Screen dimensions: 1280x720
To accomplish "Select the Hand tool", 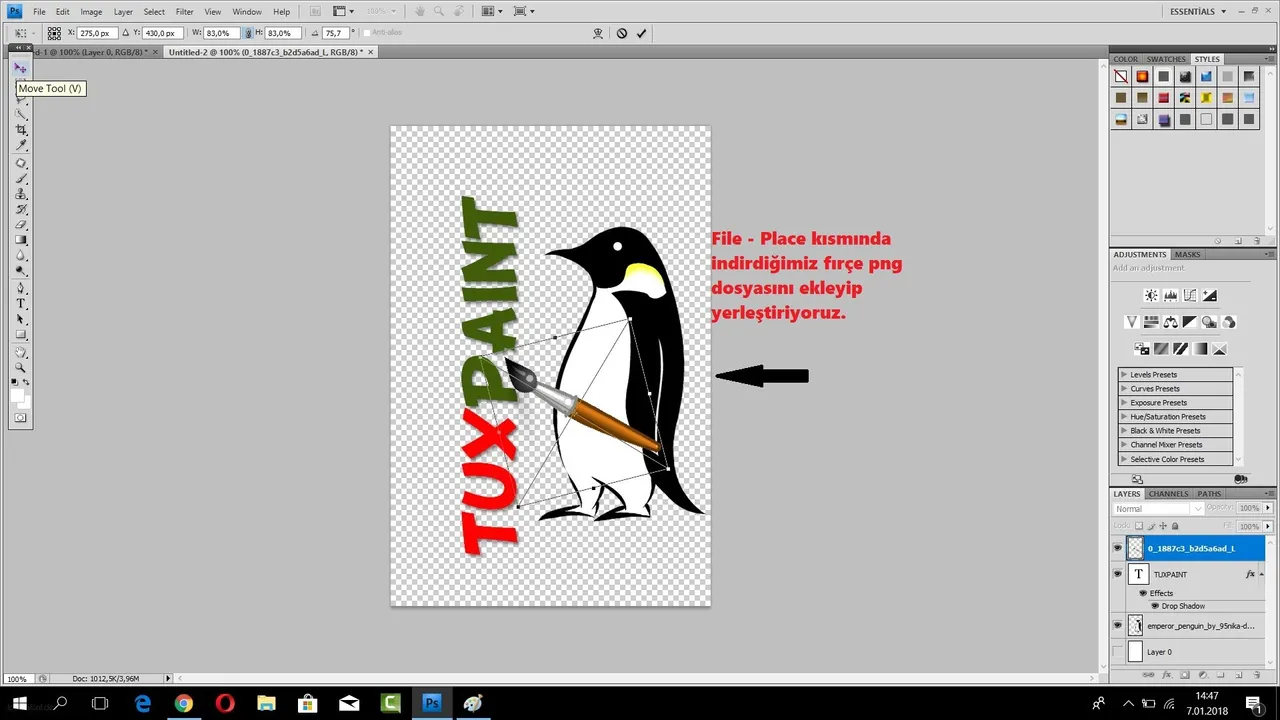I will coord(20,353).
